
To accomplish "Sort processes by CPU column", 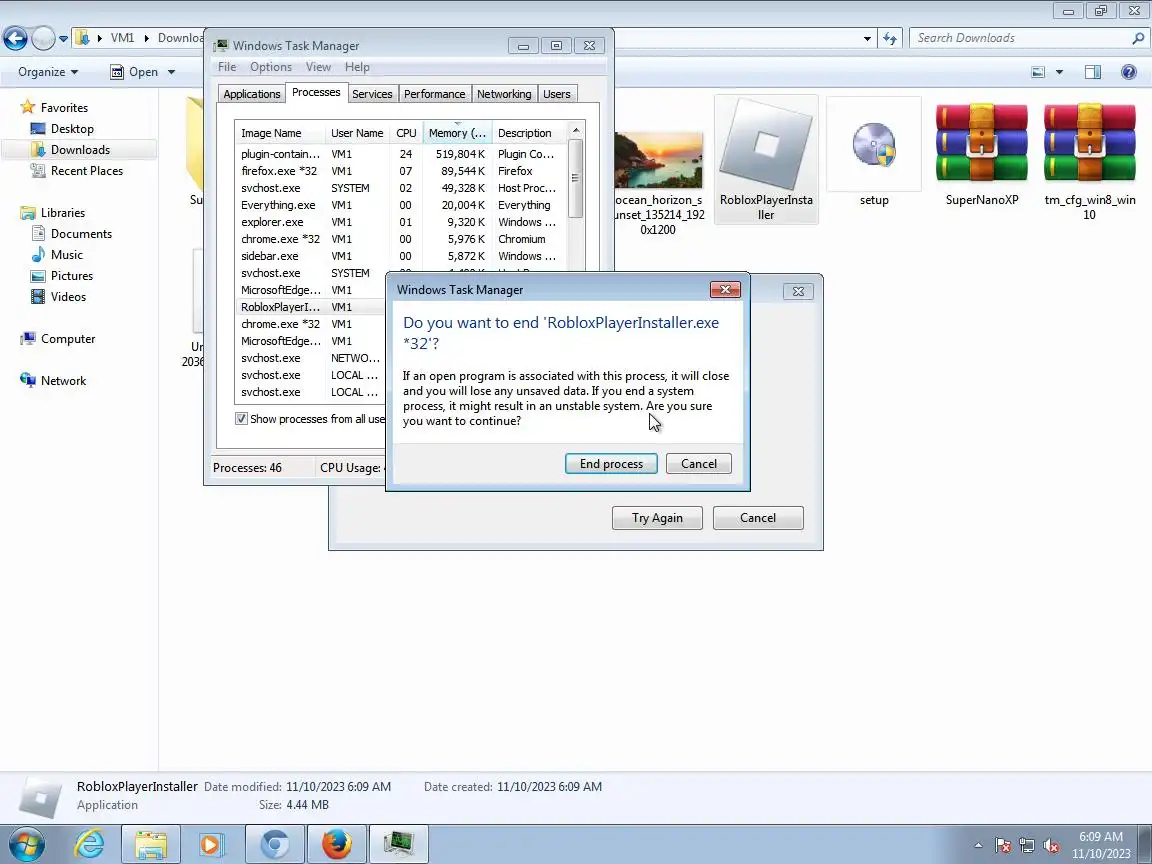I will (x=406, y=133).
